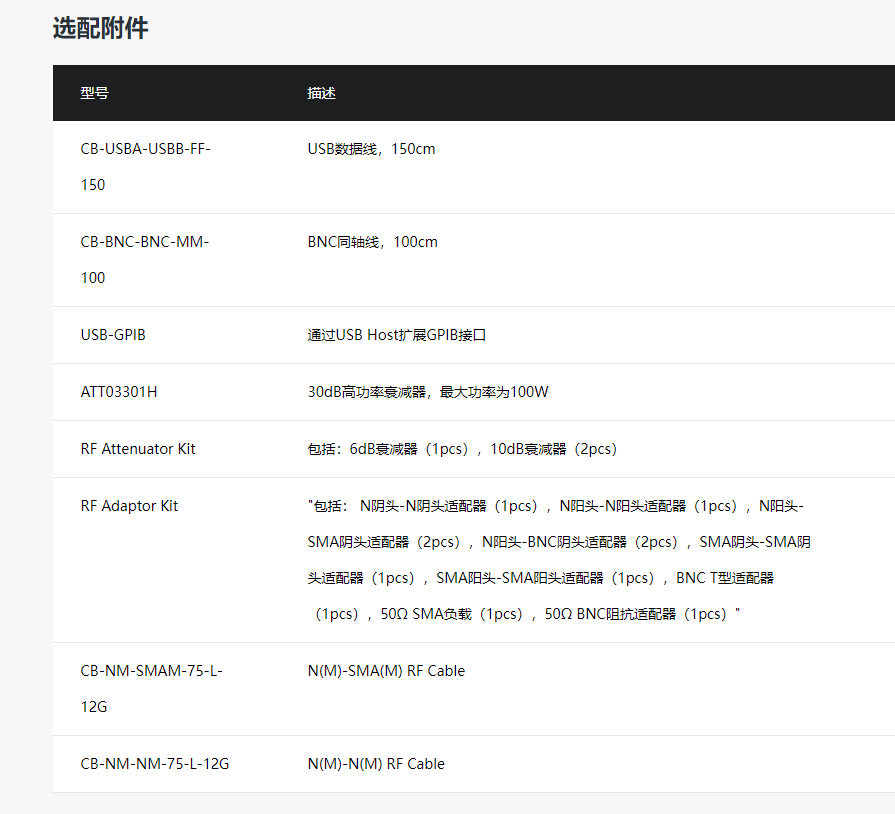Click the BNC同轴线, 100cm description
The height and width of the screenshot is (814, 895).
[x=372, y=242]
